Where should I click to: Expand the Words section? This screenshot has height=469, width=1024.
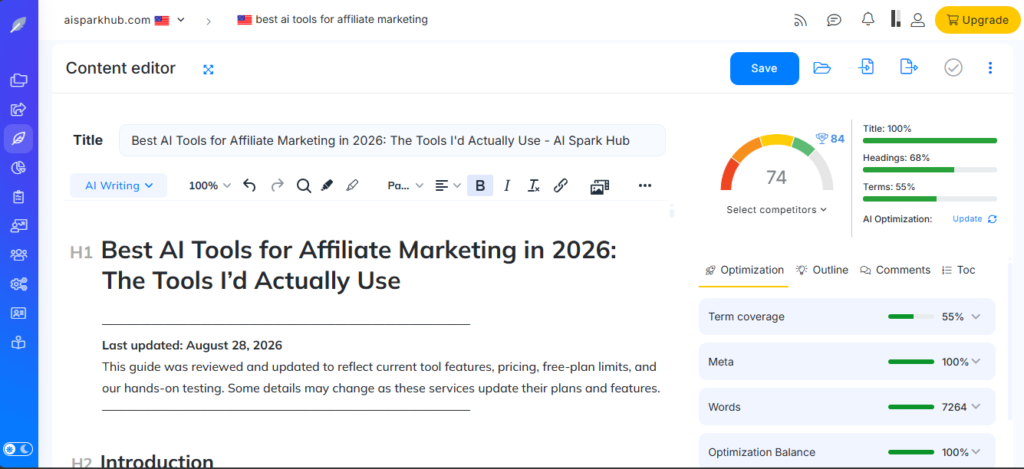tap(847, 407)
